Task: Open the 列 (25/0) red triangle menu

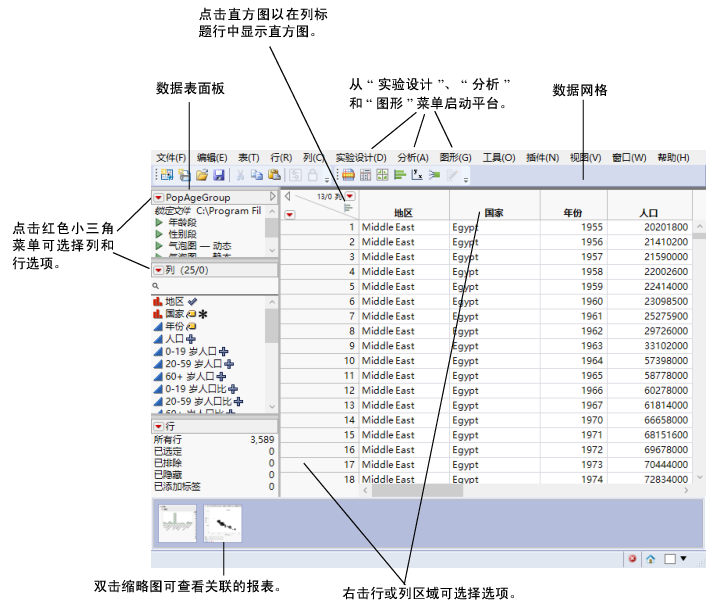Action: pyautogui.click(x=158, y=270)
